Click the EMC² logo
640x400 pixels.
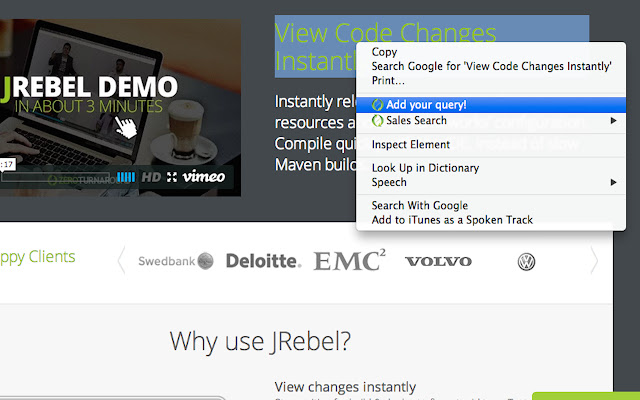click(350, 261)
